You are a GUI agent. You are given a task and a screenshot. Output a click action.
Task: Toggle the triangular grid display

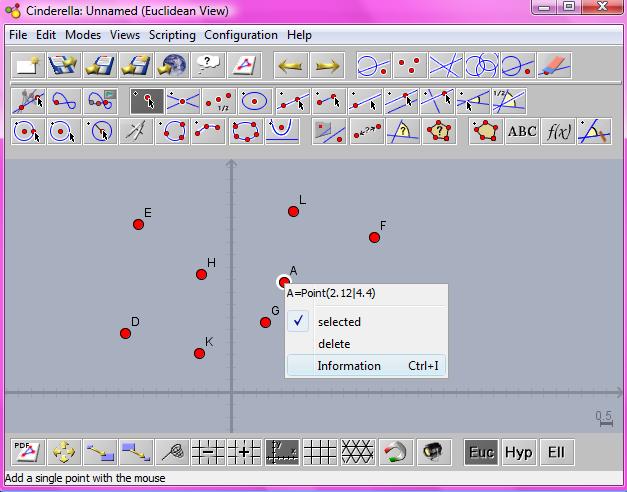point(356,452)
